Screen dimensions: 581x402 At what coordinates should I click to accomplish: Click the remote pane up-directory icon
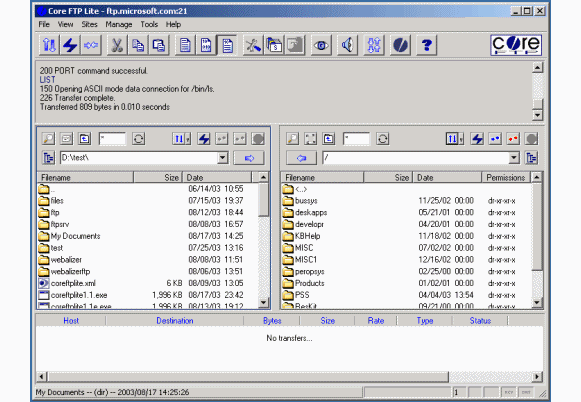pyautogui.click(x=329, y=139)
